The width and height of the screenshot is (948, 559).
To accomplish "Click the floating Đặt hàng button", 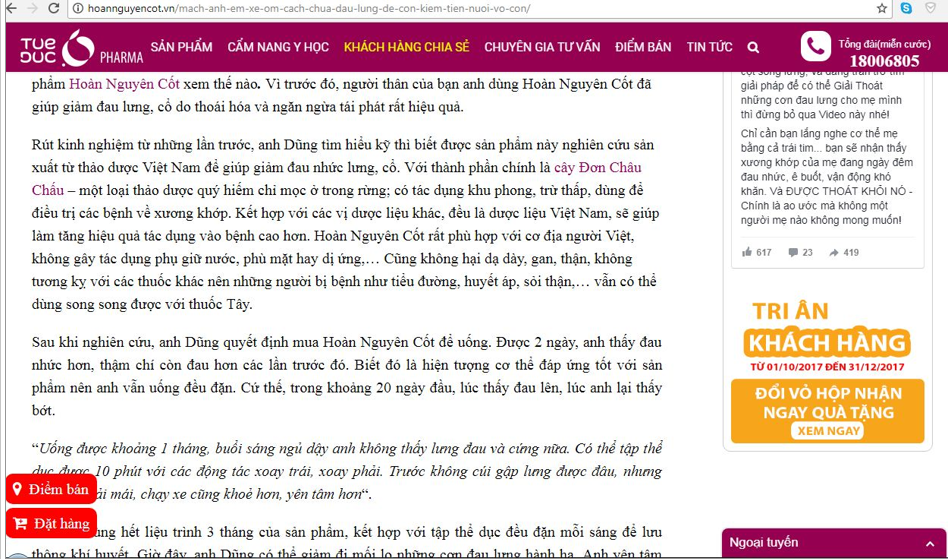I will (x=52, y=523).
